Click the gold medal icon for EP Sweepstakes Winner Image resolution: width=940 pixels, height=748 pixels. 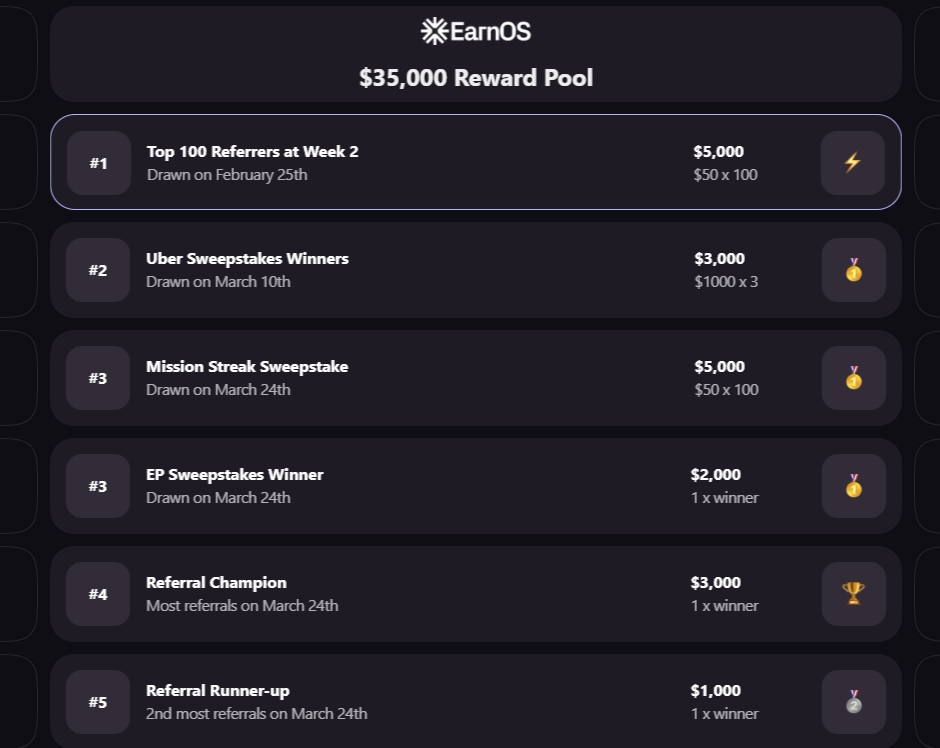pos(854,485)
